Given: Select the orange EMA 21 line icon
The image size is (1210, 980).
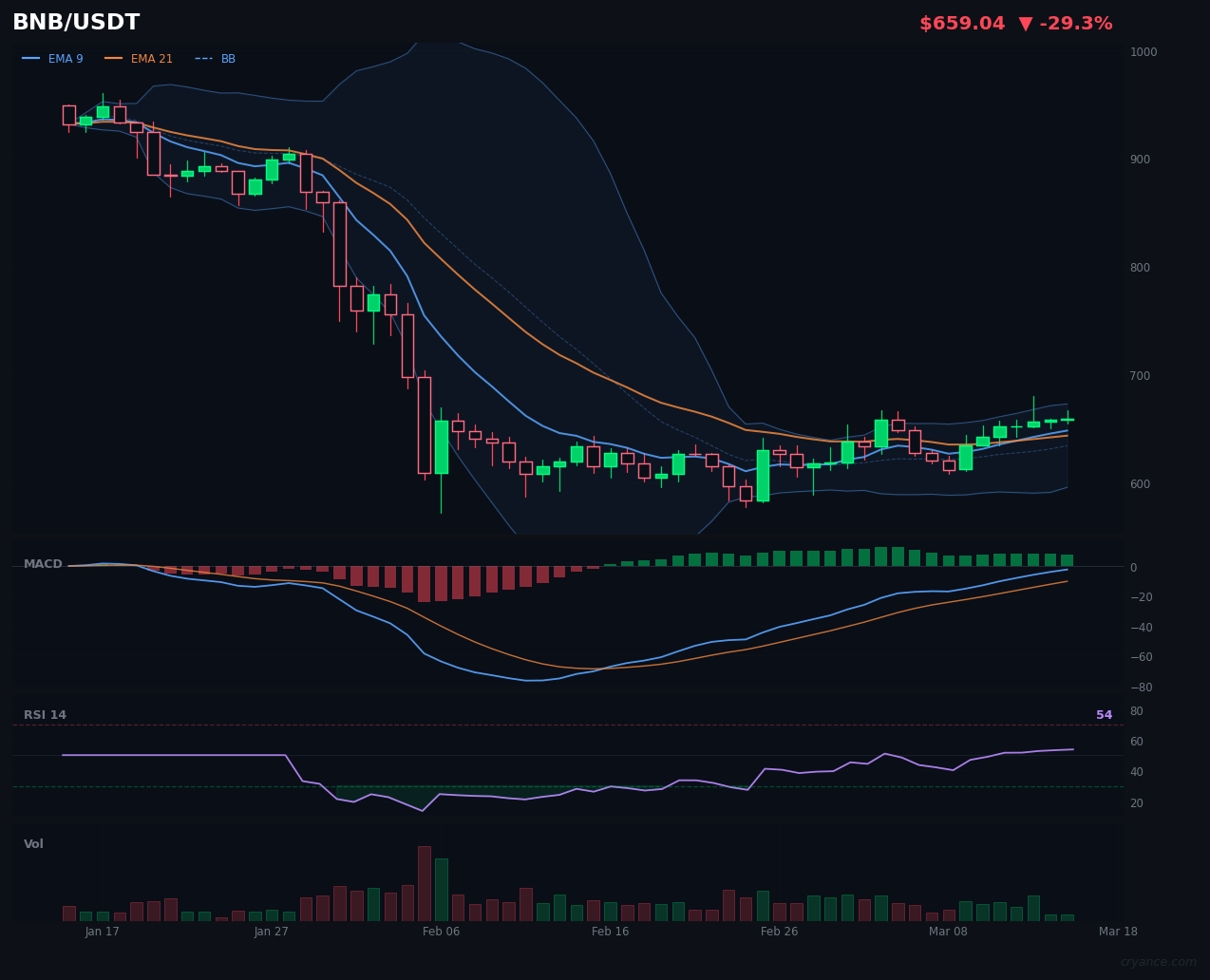Looking at the screenshot, I should pyautogui.click(x=116, y=58).
